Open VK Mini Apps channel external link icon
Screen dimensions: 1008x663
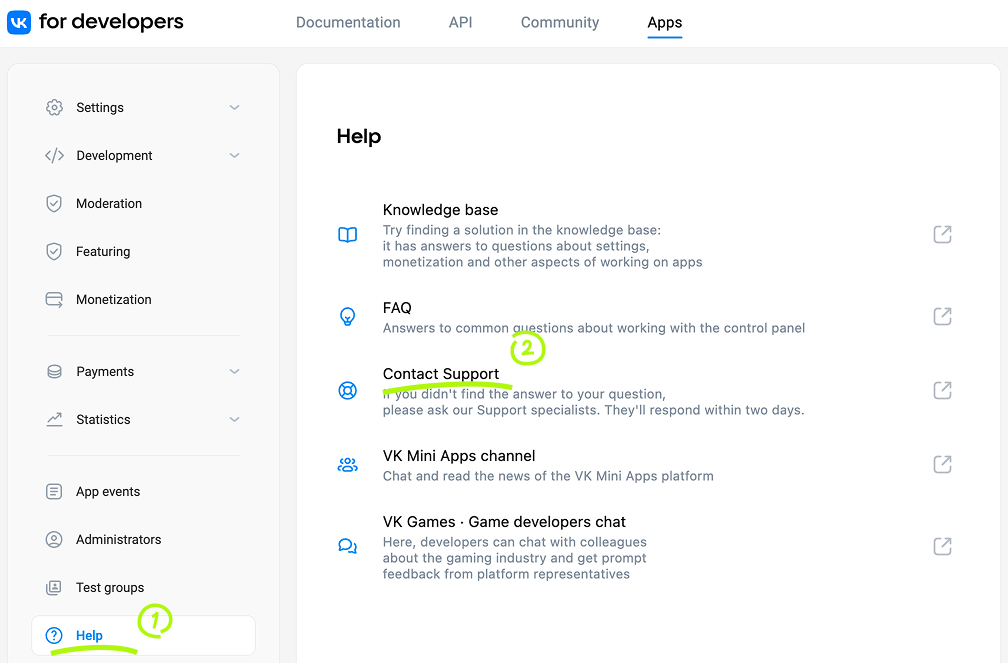point(942,464)
